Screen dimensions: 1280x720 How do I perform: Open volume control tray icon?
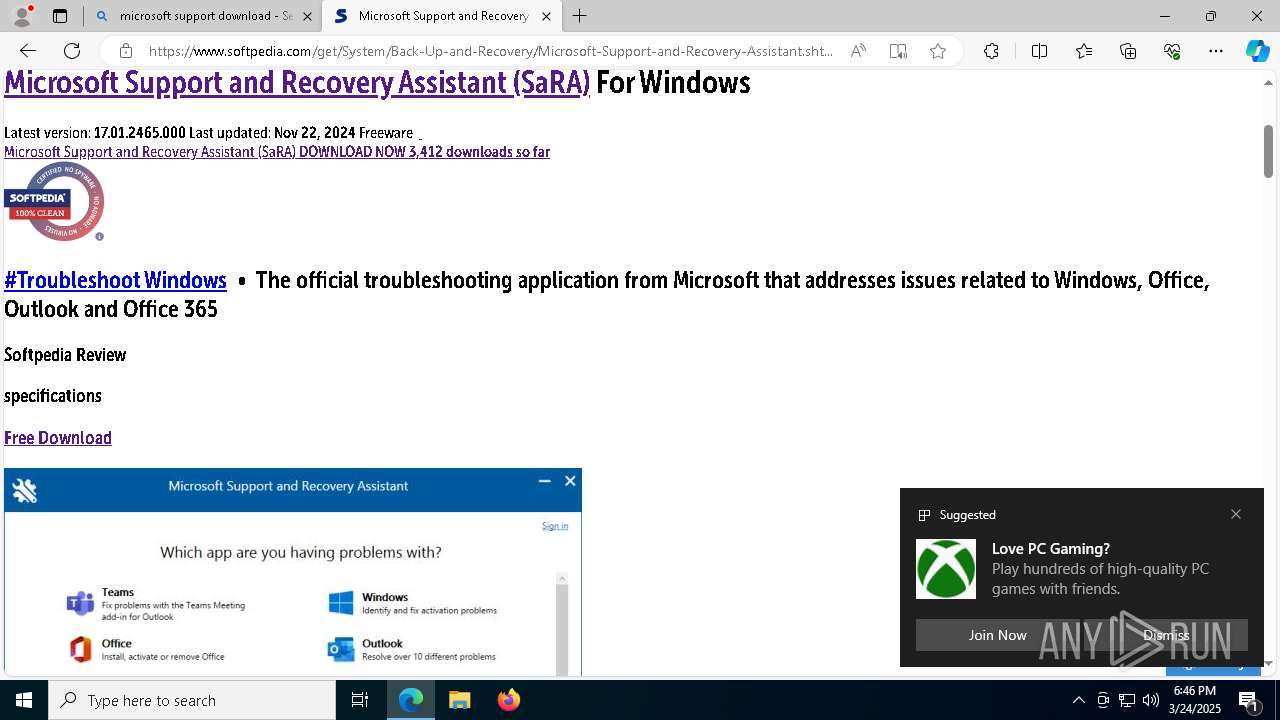click(1151, 700)
